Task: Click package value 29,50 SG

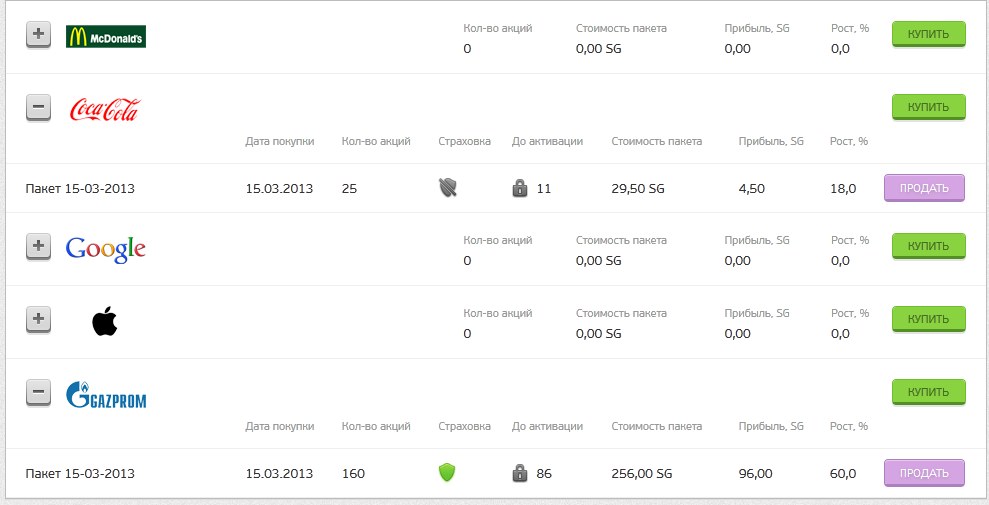Action: [638, 189]
